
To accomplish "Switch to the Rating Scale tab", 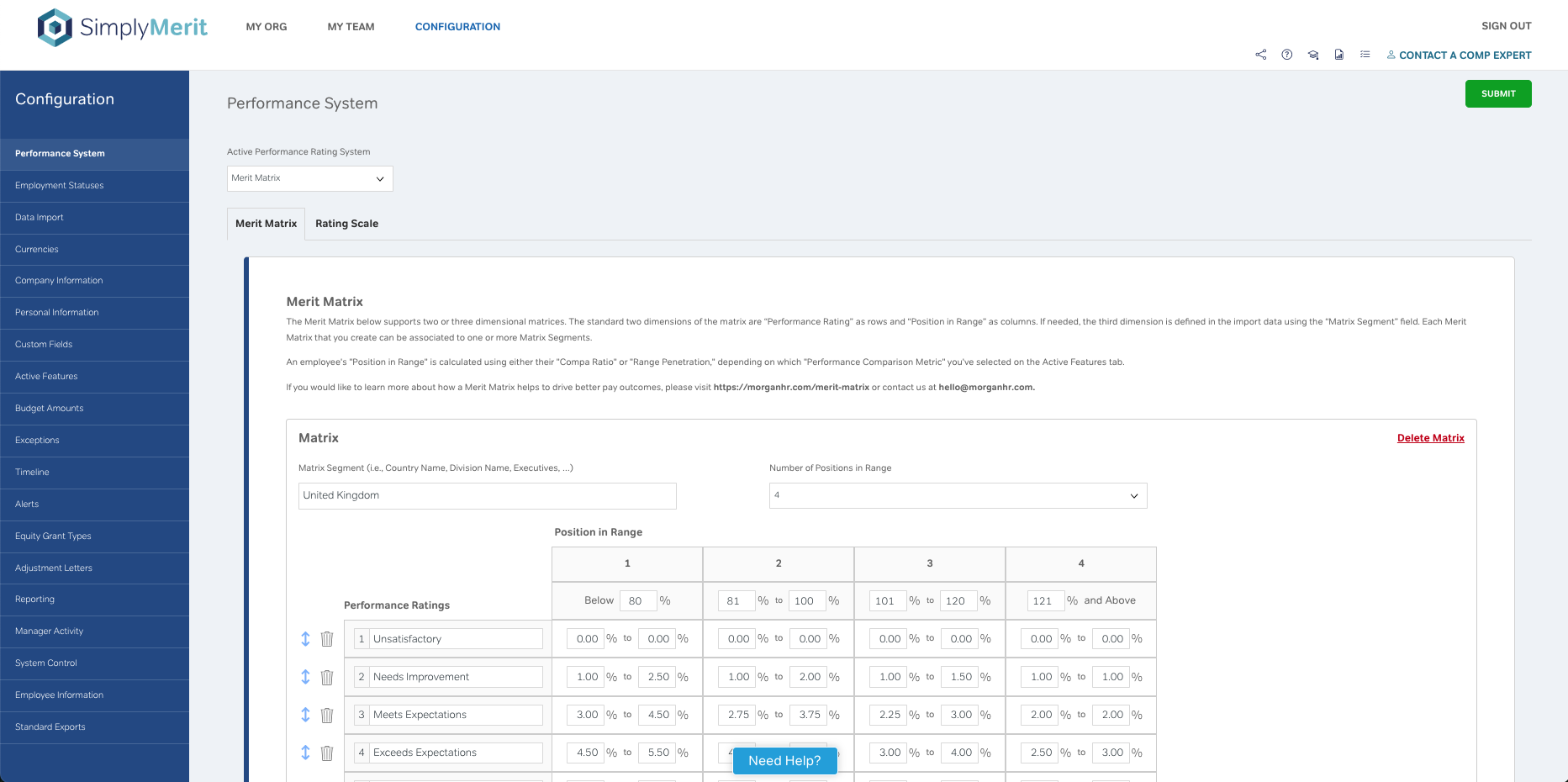I will pyautogui.click(x=346, y=224).
